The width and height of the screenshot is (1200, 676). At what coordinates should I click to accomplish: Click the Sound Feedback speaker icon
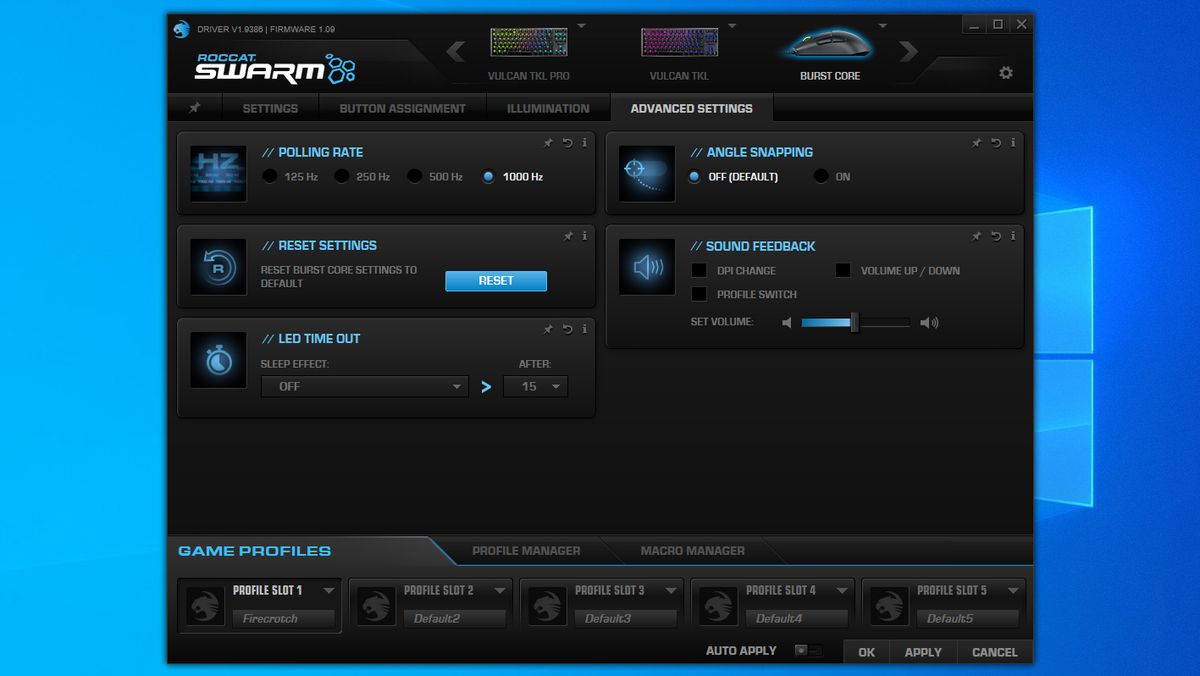pos(647,267)
